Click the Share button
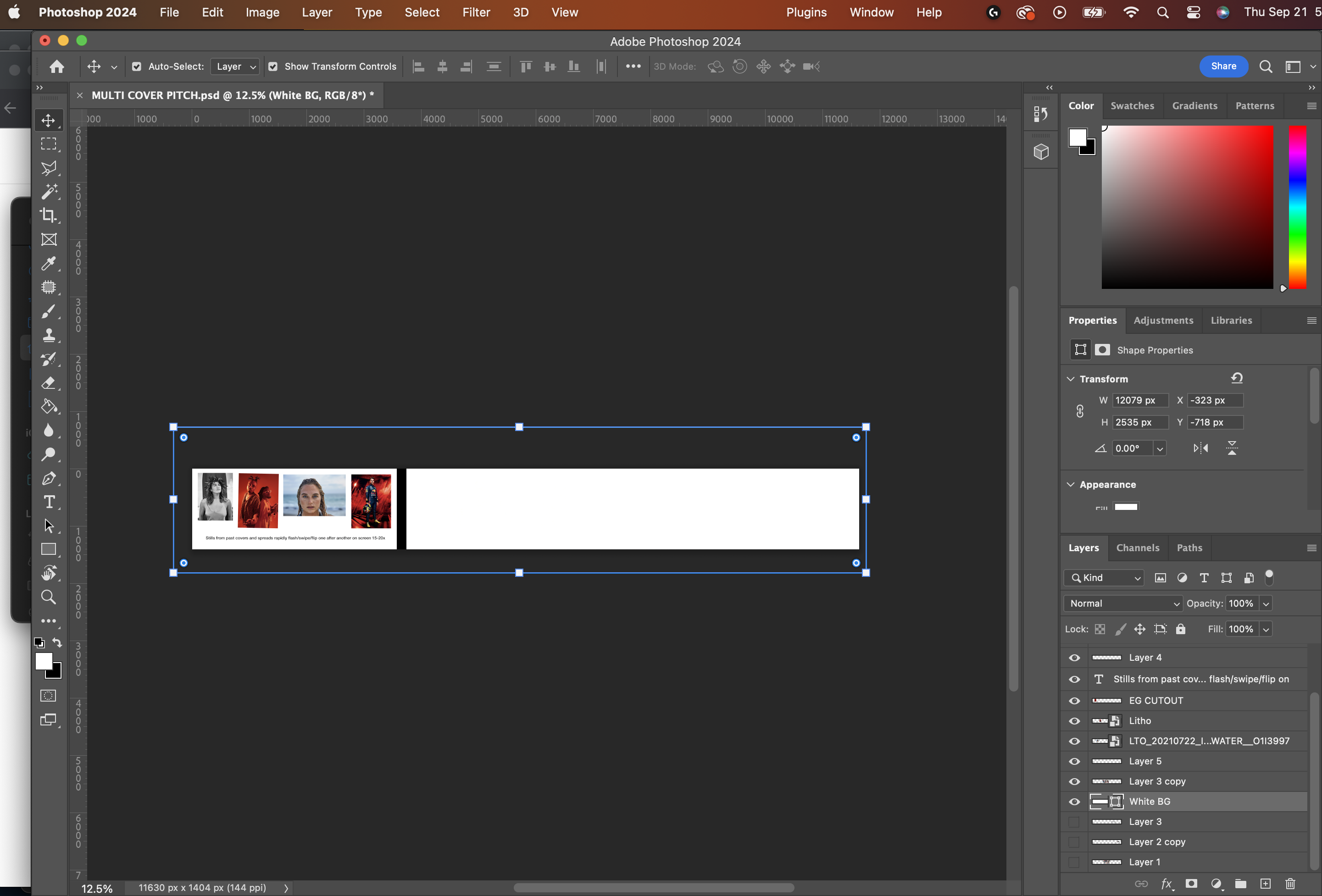The image size is (1322, 896). click(x=1223, y=66)
